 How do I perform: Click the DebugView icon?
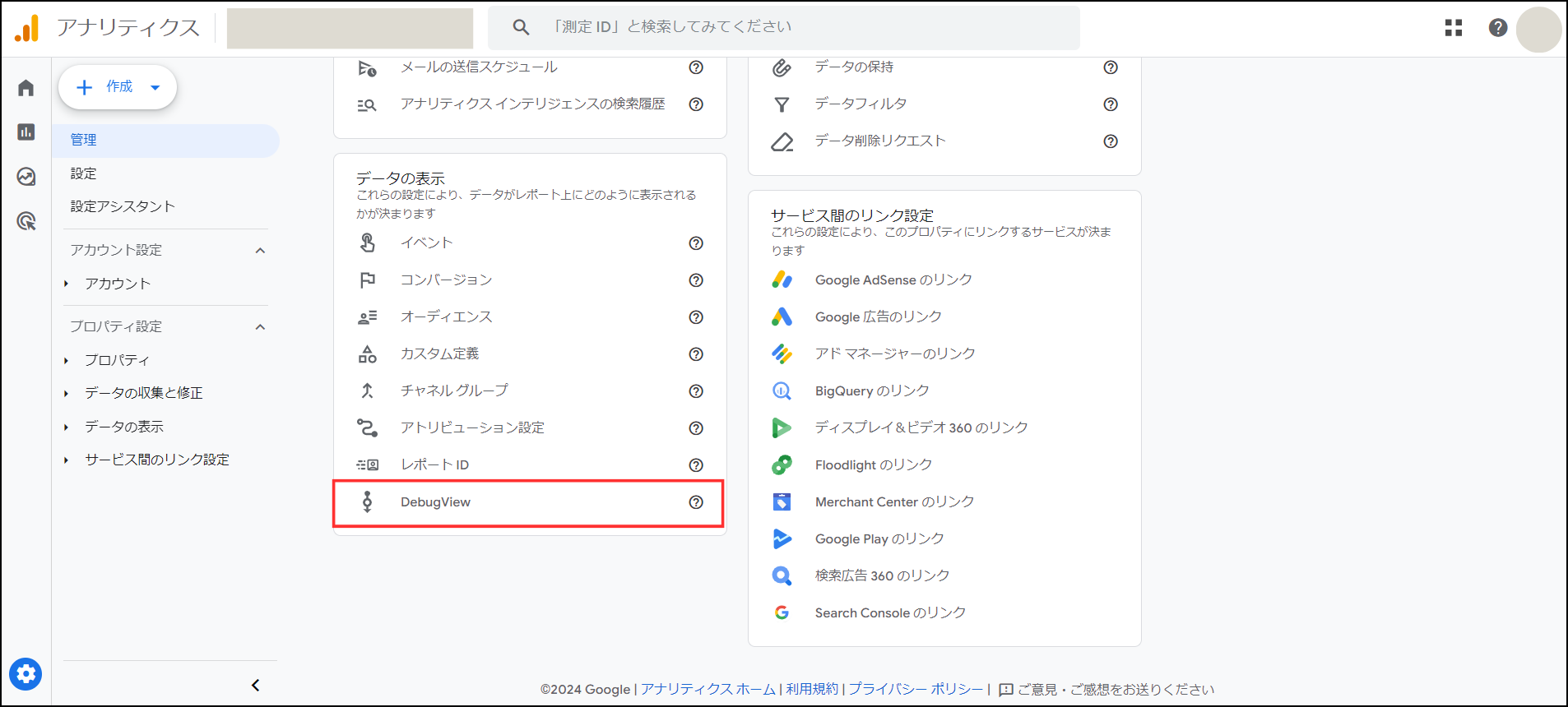click(x=368, y=501)
